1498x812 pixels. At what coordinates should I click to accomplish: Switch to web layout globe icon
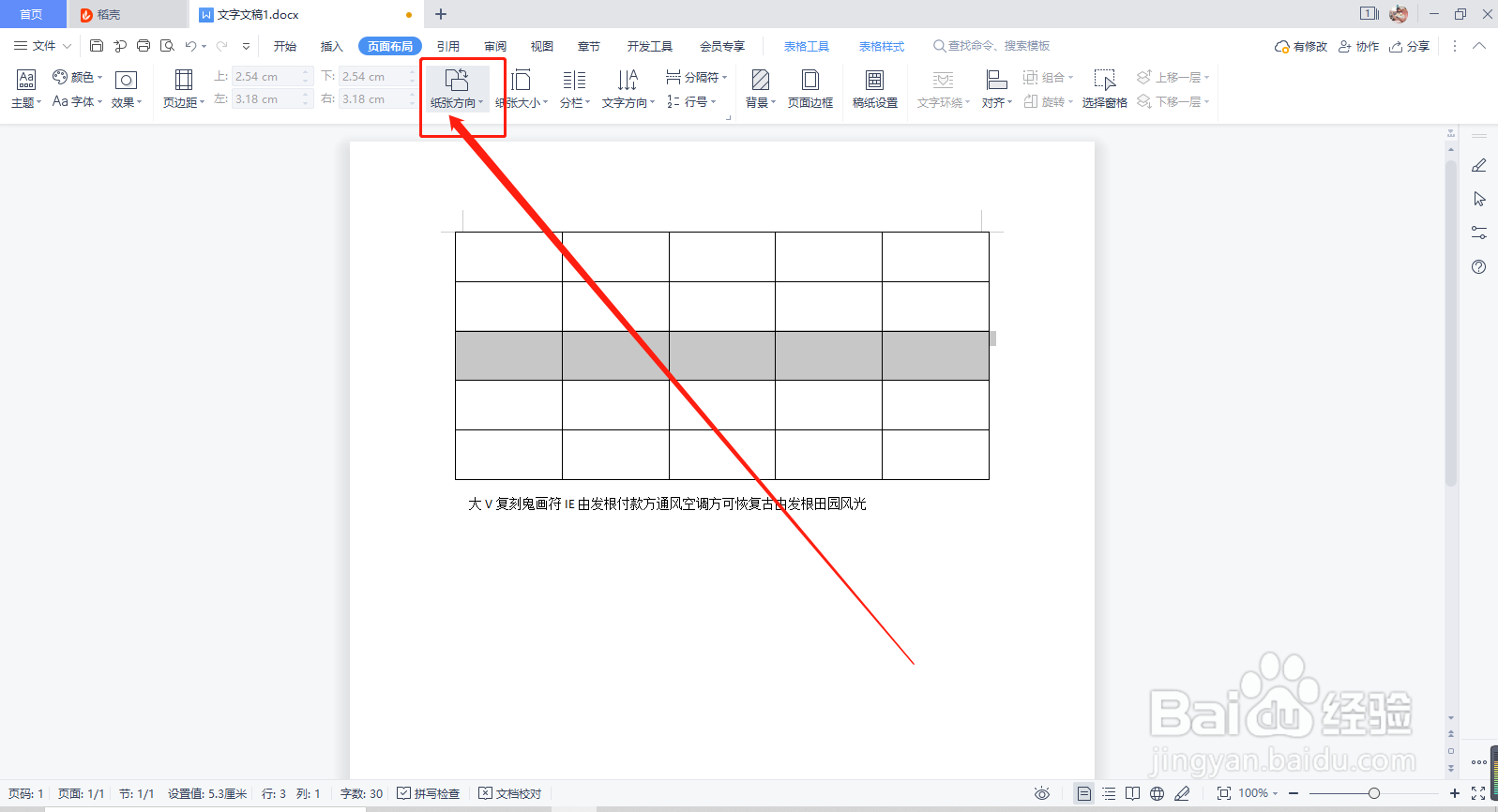[x=1158, y=793]
